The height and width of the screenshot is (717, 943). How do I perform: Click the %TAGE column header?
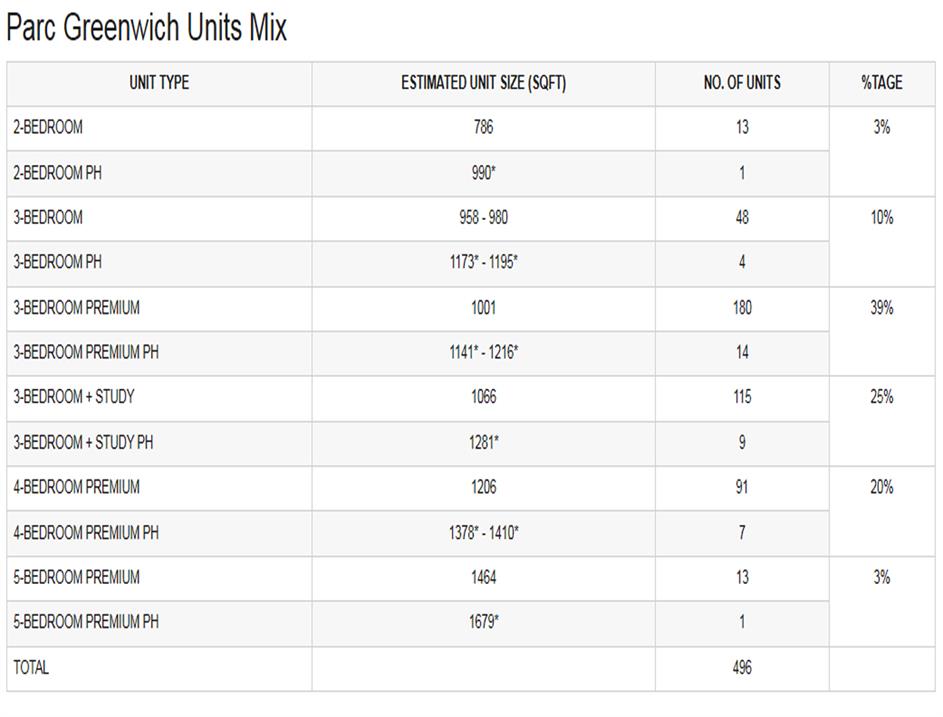click(x=881, y=84)
